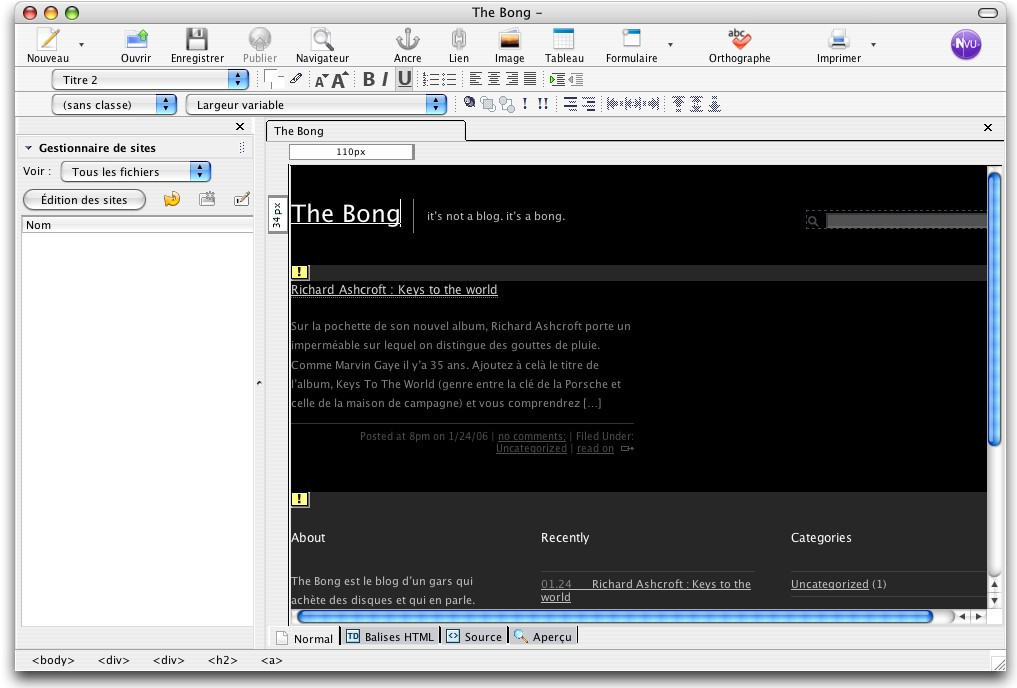Collapse the sidebar using the splitter grip

[x=259, y=383]
